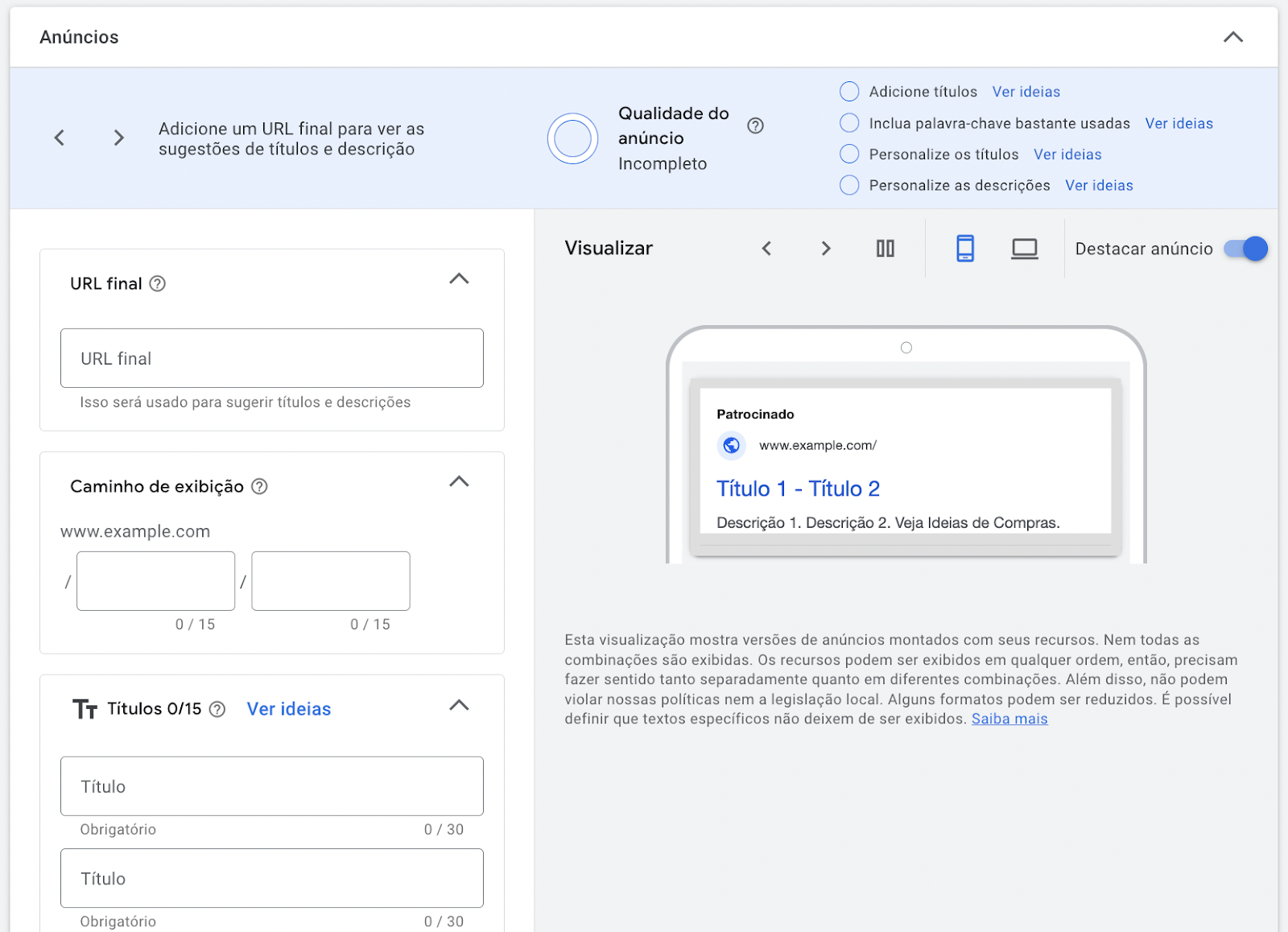Go to previous suggestion in blue banner
The width and height of the screenshot is (1288, 932).
[x=60, y=138]
